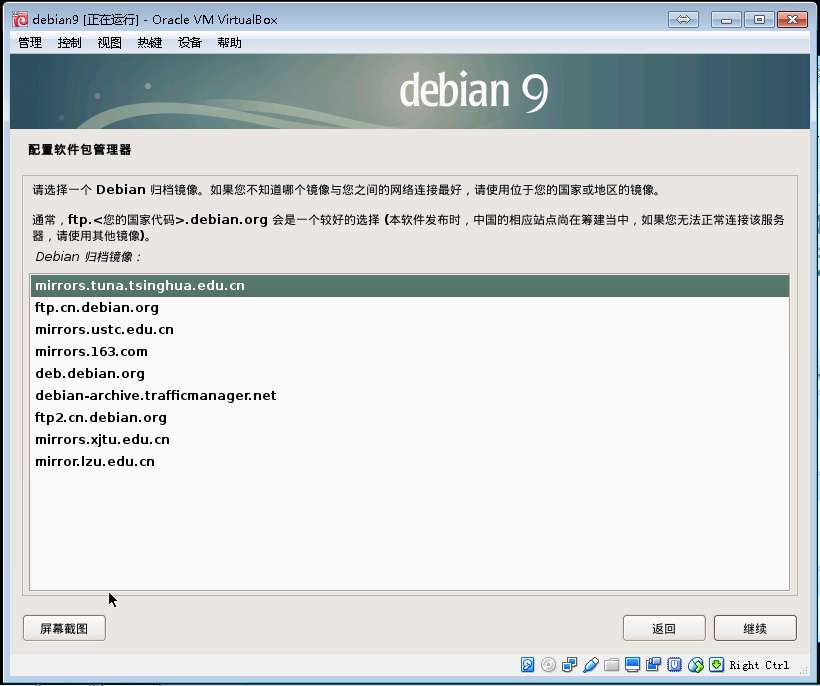
Task: Click the video capture indicator icon
Action: [653, 665]
